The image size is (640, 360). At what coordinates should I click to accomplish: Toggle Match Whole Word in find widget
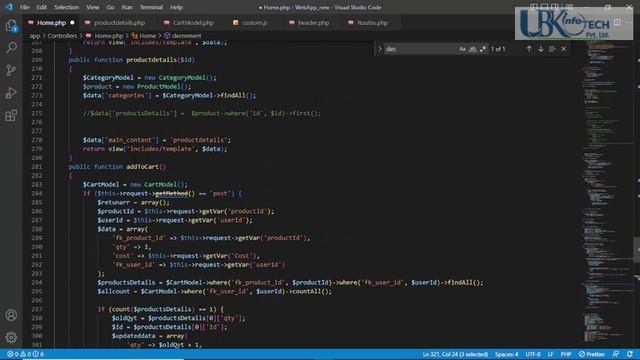pos(473,49)
